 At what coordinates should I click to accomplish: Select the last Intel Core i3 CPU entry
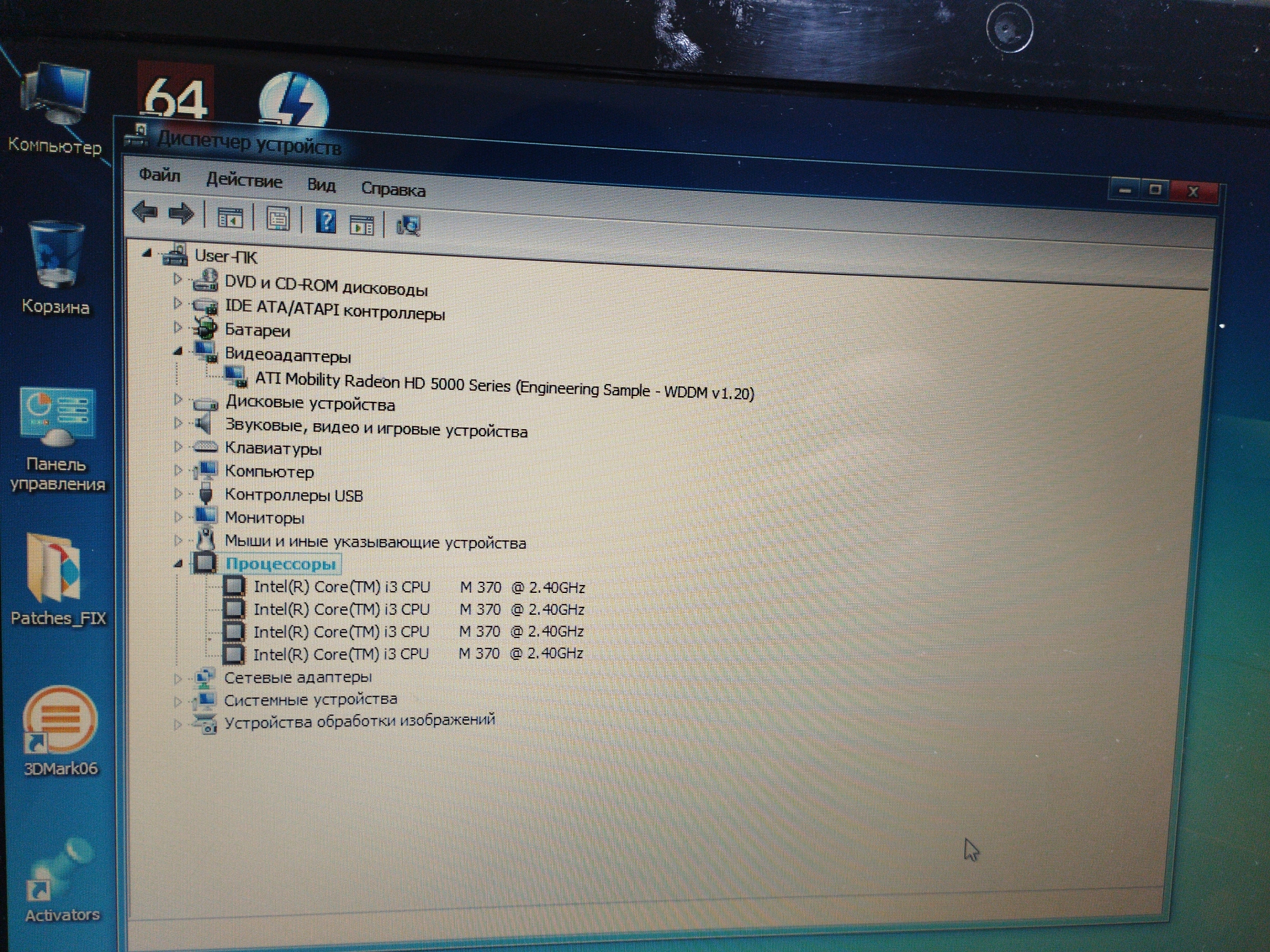click(418, 654)
